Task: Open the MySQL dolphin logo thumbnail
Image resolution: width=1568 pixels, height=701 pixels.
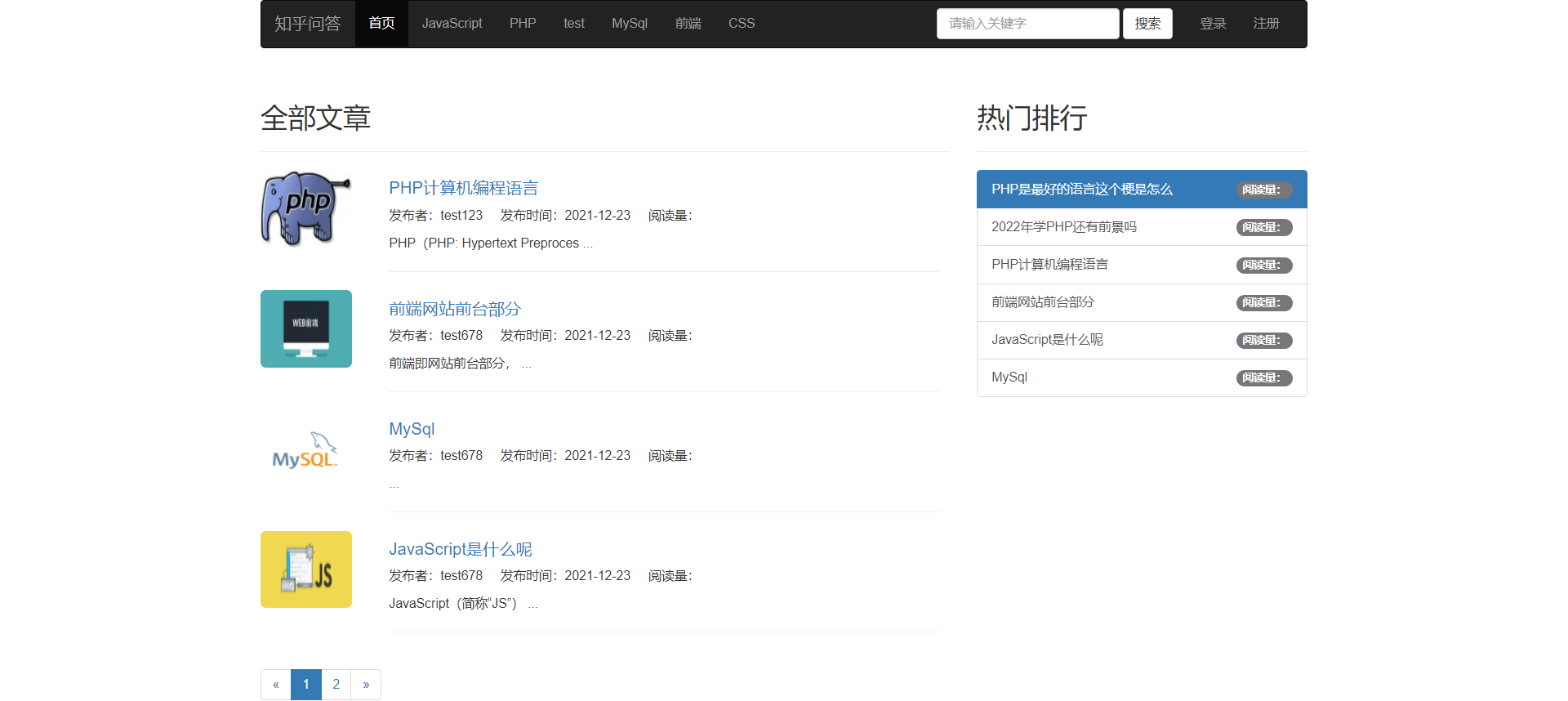Action: (x=306, y=449)
